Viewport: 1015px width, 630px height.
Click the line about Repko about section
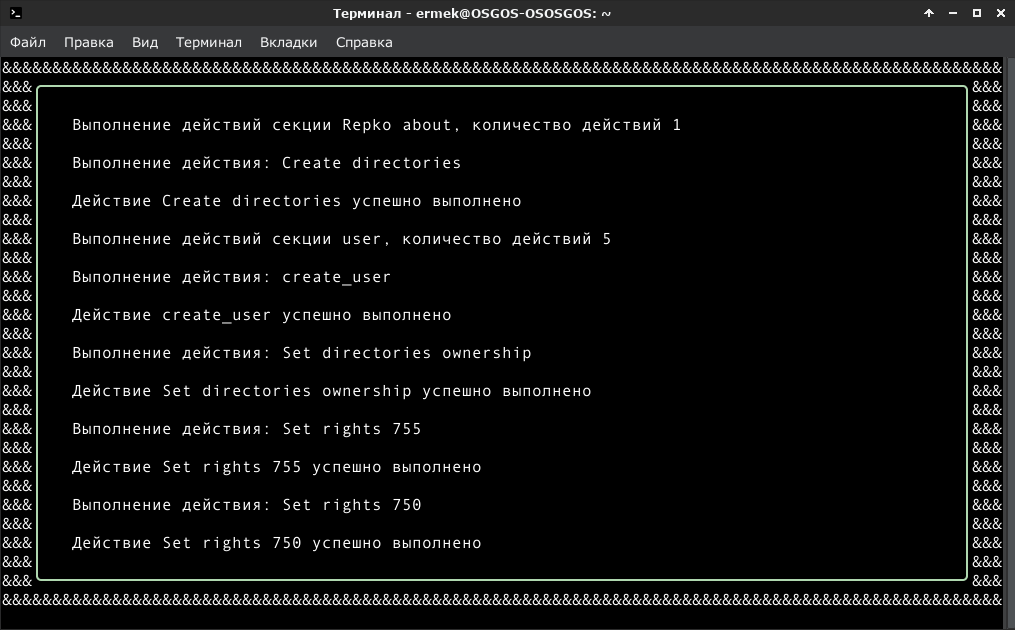(377, 125)
